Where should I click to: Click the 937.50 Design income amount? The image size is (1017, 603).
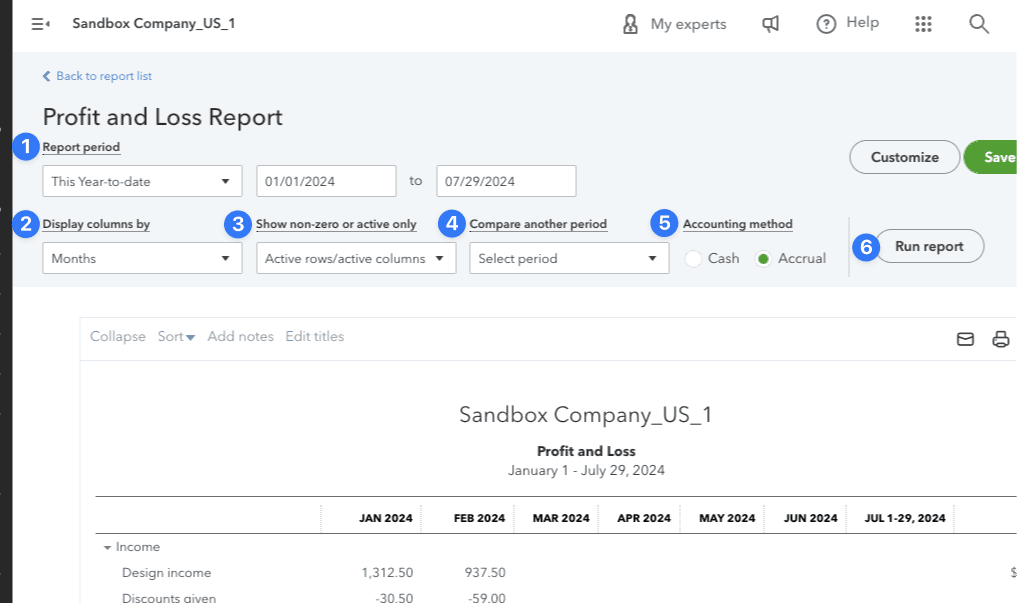click(x=485, y=573)
